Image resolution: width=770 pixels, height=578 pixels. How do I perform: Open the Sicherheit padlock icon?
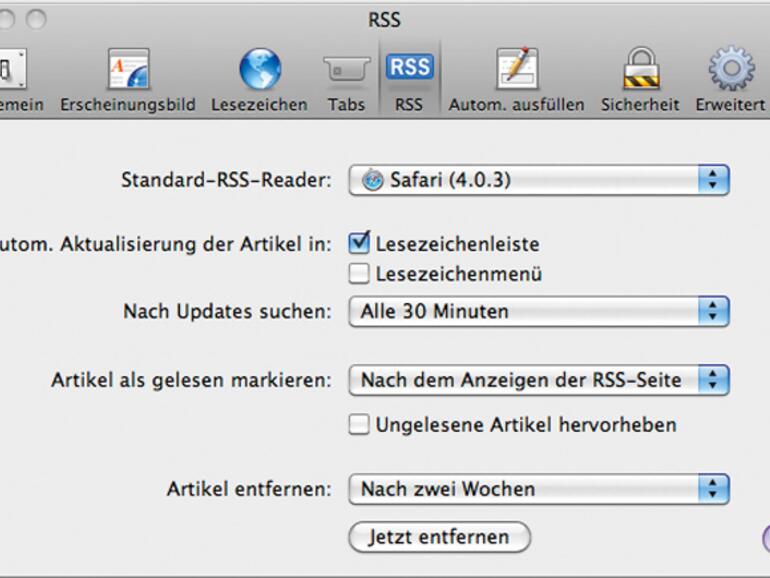[x=641, y=68]
